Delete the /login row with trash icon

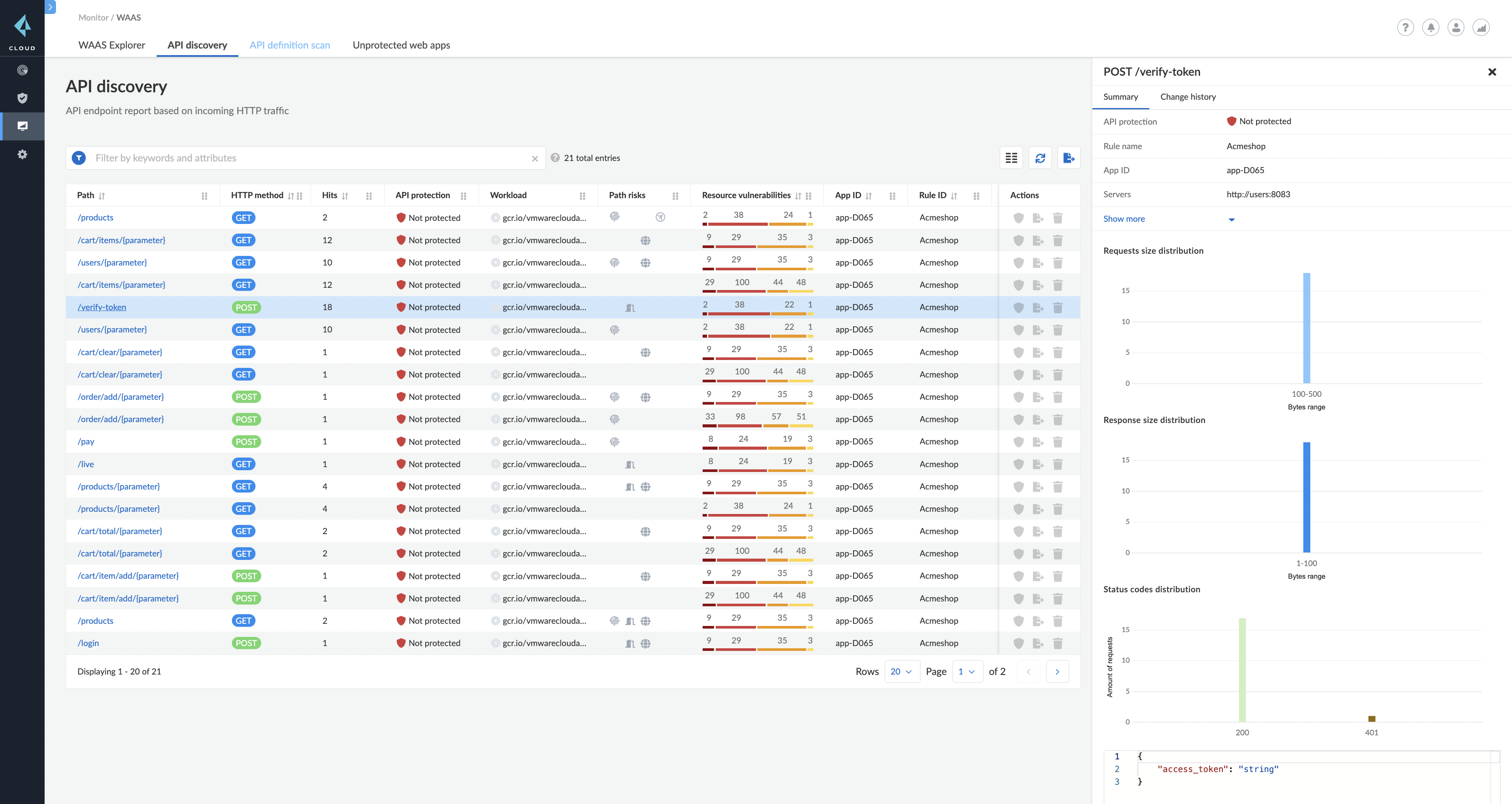tap(1058, 643)
